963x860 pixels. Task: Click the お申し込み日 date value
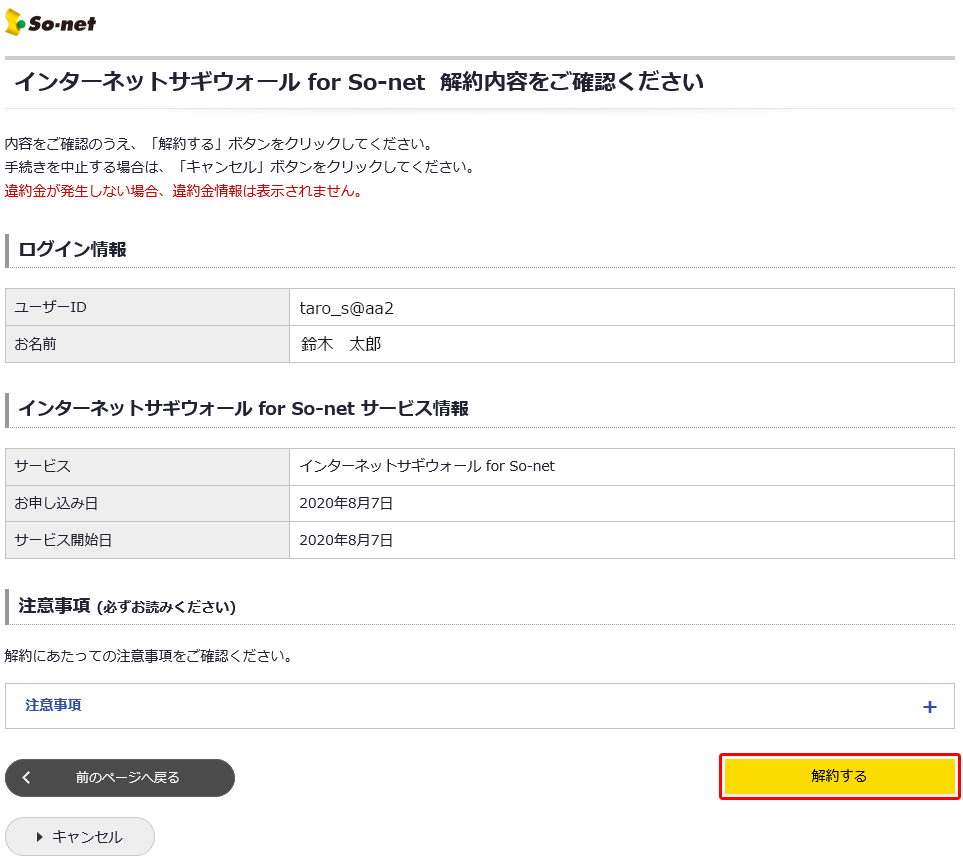(346, 503)
